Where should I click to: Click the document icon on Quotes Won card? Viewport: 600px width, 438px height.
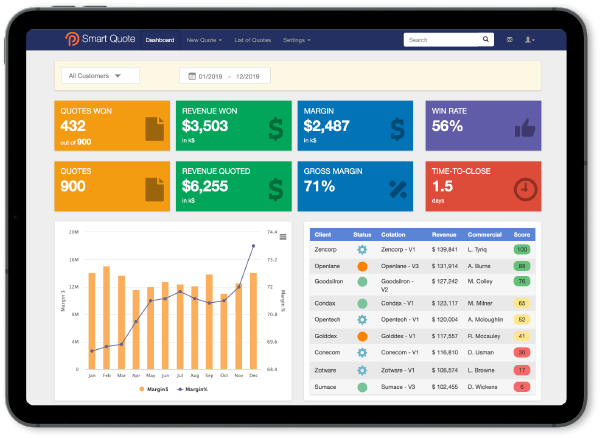pos(155,129)
